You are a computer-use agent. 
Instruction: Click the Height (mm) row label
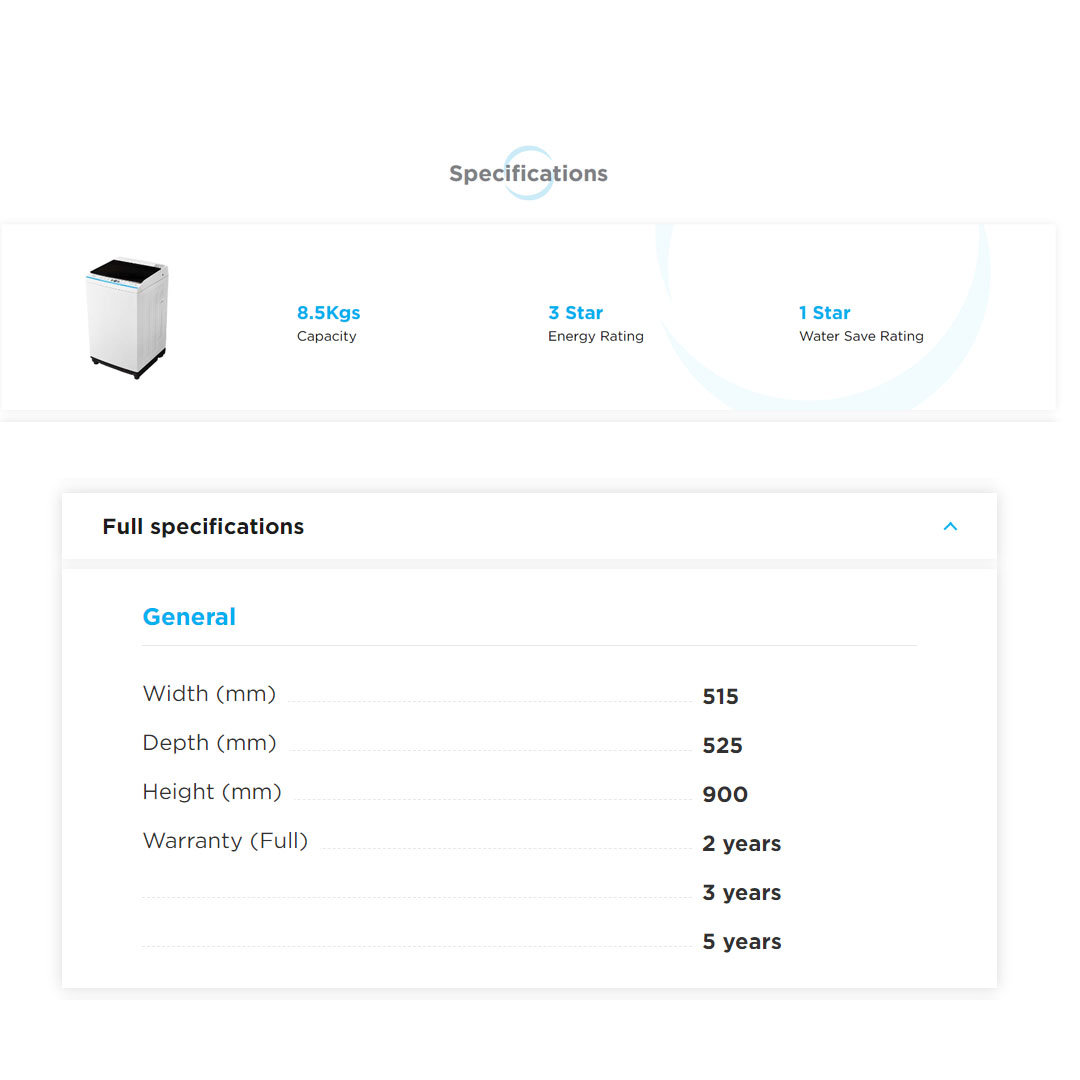pyautogui.click(x=212, y=791)
